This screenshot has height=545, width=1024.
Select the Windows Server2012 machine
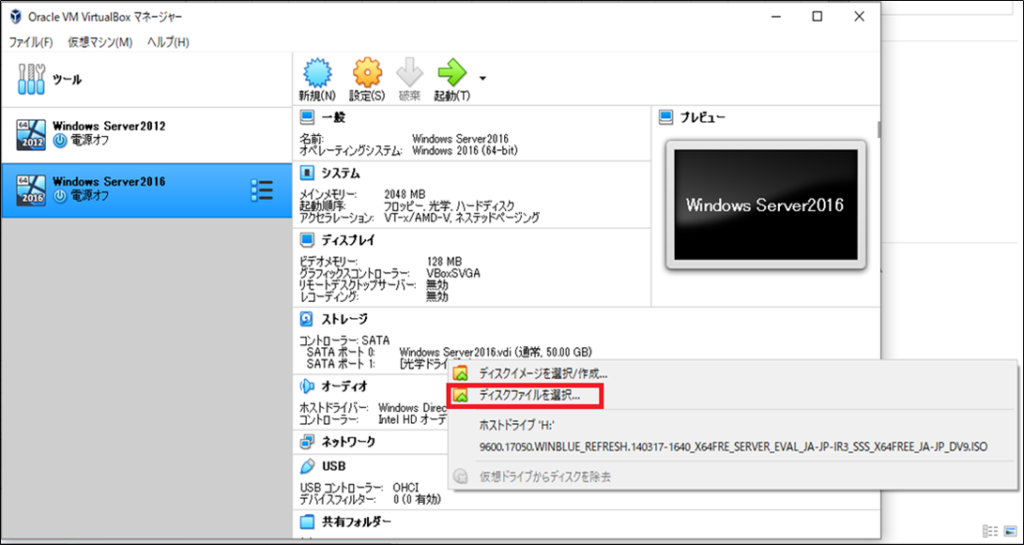[146, 135]
